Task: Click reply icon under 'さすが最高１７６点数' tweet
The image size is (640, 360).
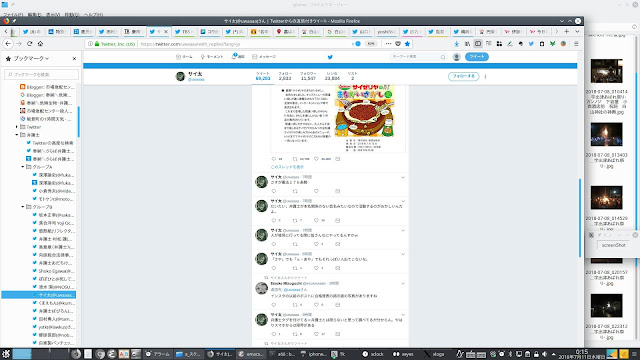Action: pos(274,191)
